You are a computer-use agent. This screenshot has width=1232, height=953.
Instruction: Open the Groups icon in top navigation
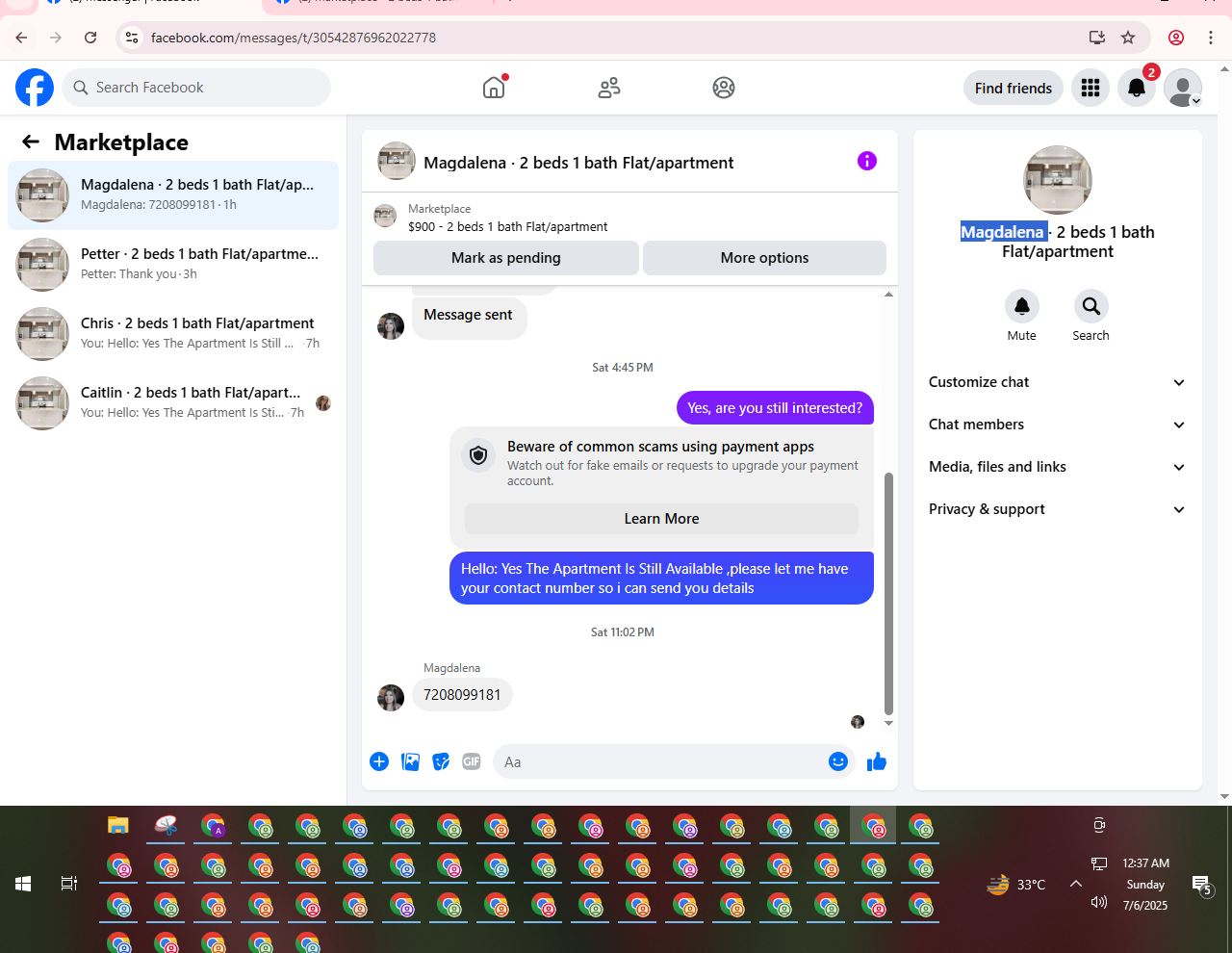click(x=724, y=88)
